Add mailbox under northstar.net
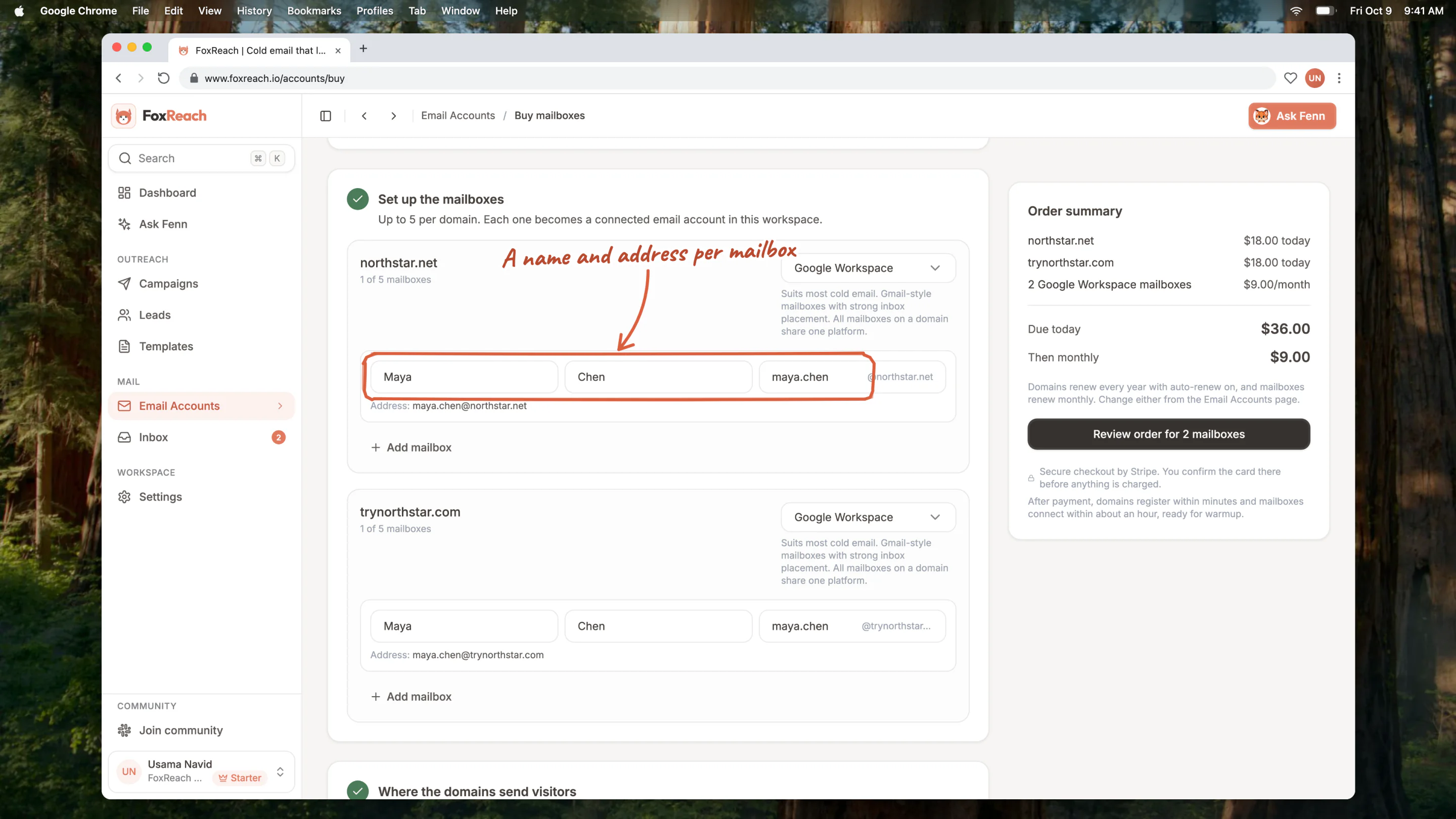Image resolution: width=1456 pixels, height=819 pixels. pyautogui.click(x=411, y=447)
